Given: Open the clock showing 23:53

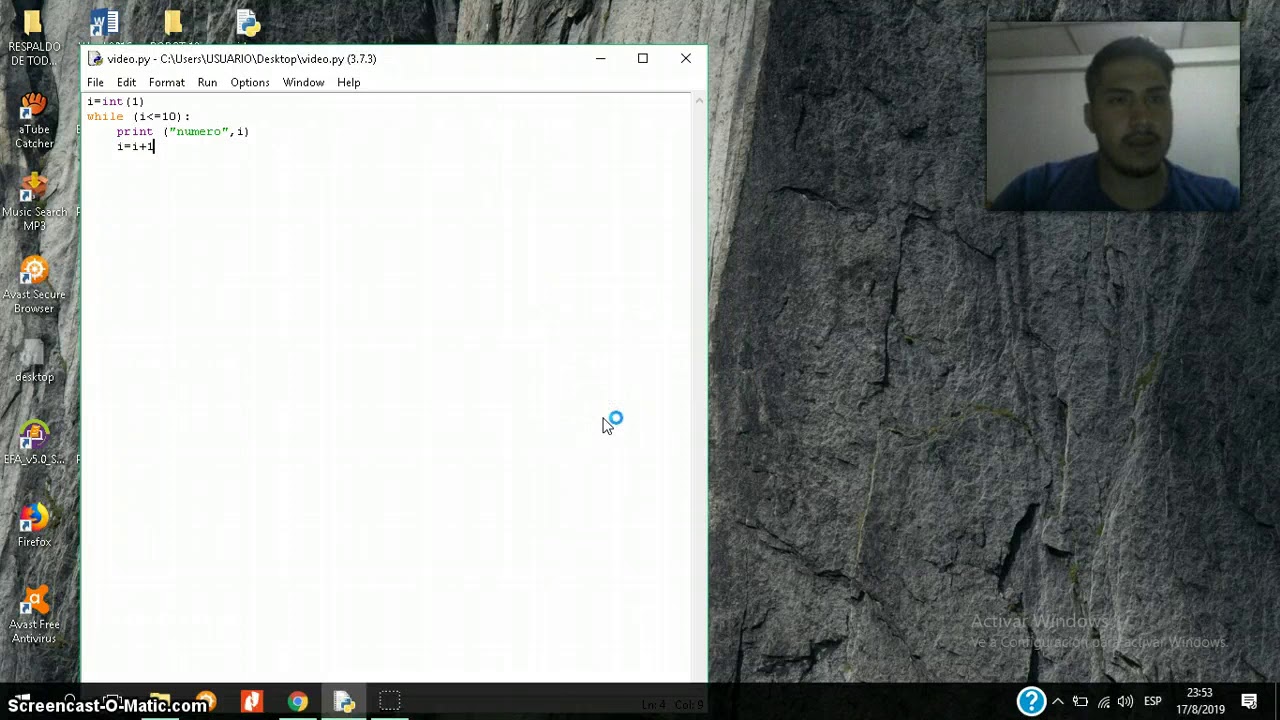Looking at the screenshot, I should 1200,701.
